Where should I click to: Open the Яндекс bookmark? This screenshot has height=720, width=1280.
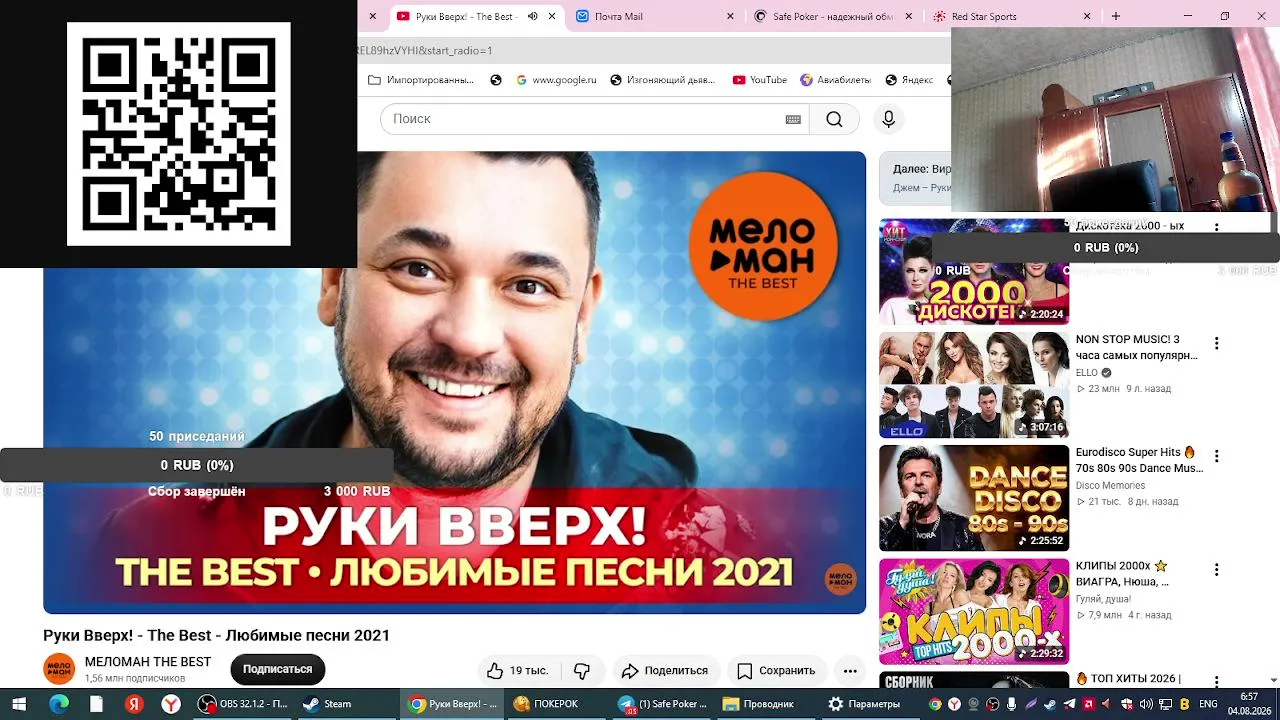point(909,80)
